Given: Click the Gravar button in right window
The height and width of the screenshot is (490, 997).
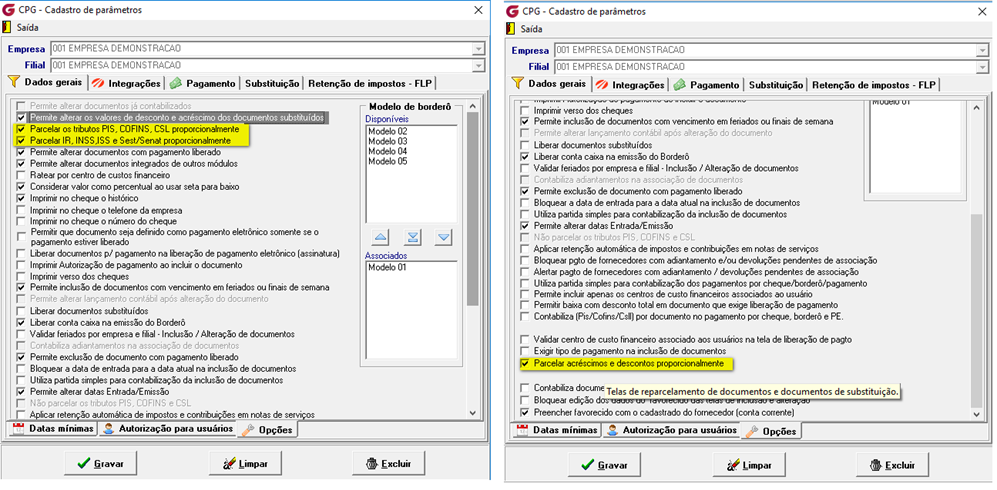Looking at the screenshot, I should (605, 465).
